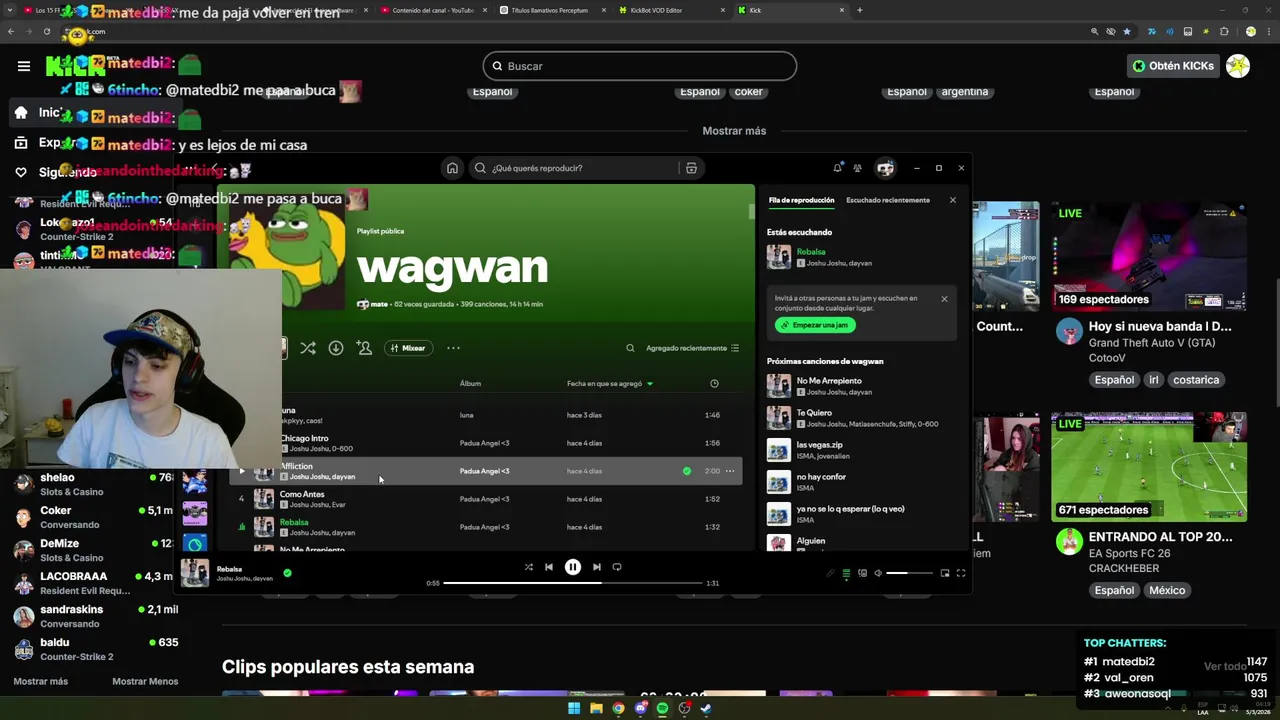Open a new browser tab

click(860, 10)
